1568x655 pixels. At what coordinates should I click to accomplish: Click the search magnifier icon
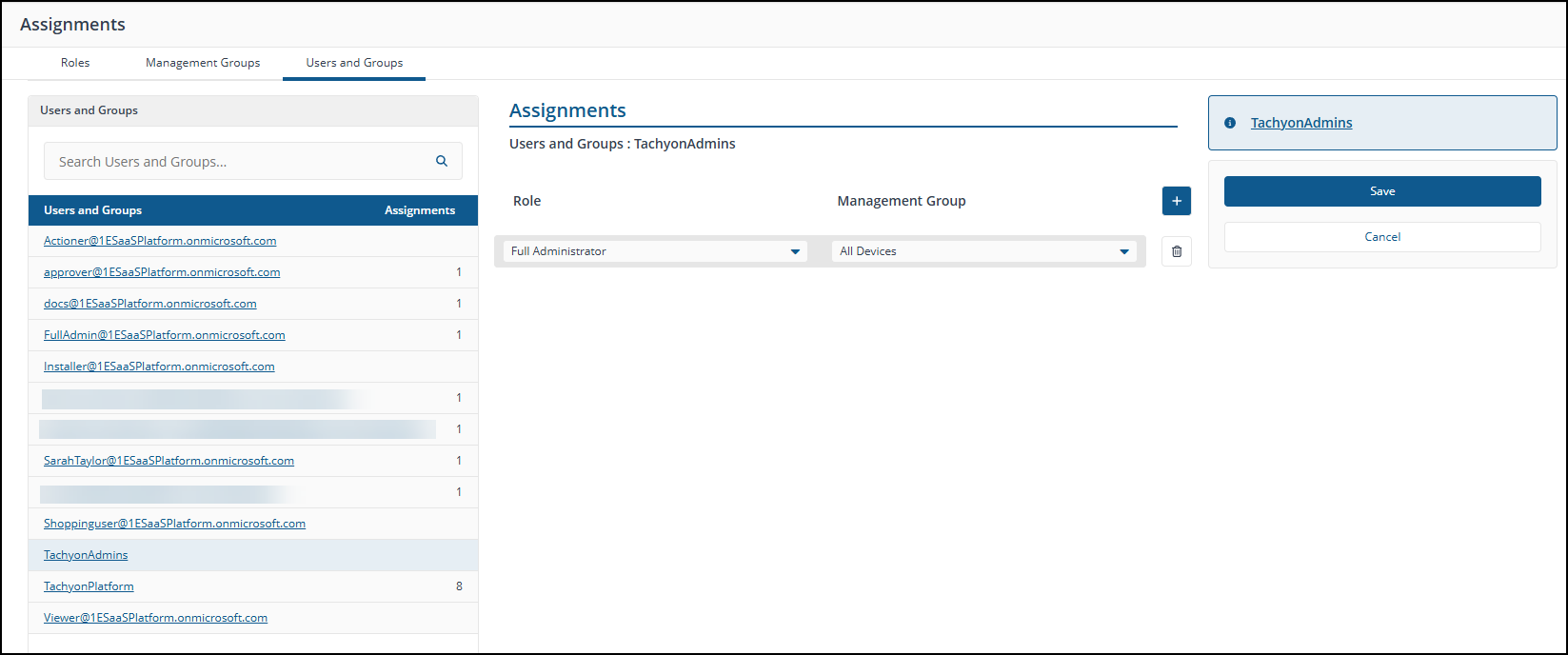coord(442,161)
